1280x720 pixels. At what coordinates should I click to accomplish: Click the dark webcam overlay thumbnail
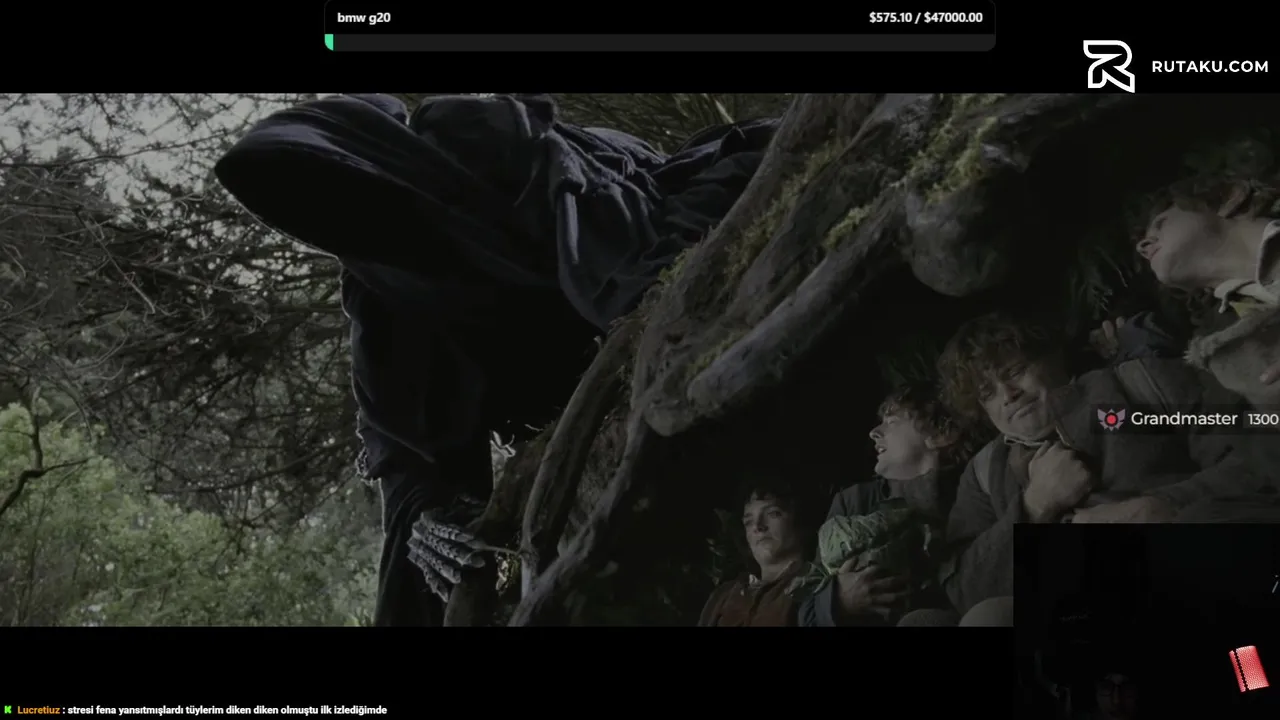[x=1146, y=621]
